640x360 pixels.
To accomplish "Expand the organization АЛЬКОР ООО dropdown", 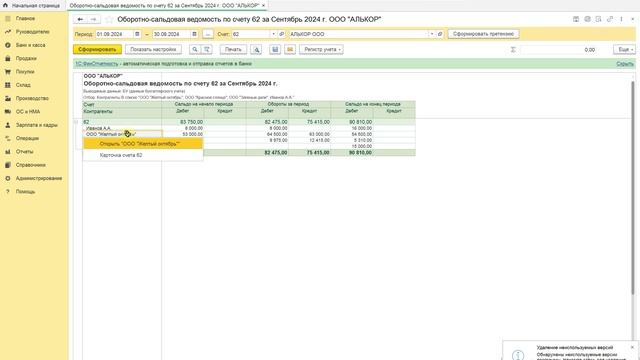I will 432,34.
